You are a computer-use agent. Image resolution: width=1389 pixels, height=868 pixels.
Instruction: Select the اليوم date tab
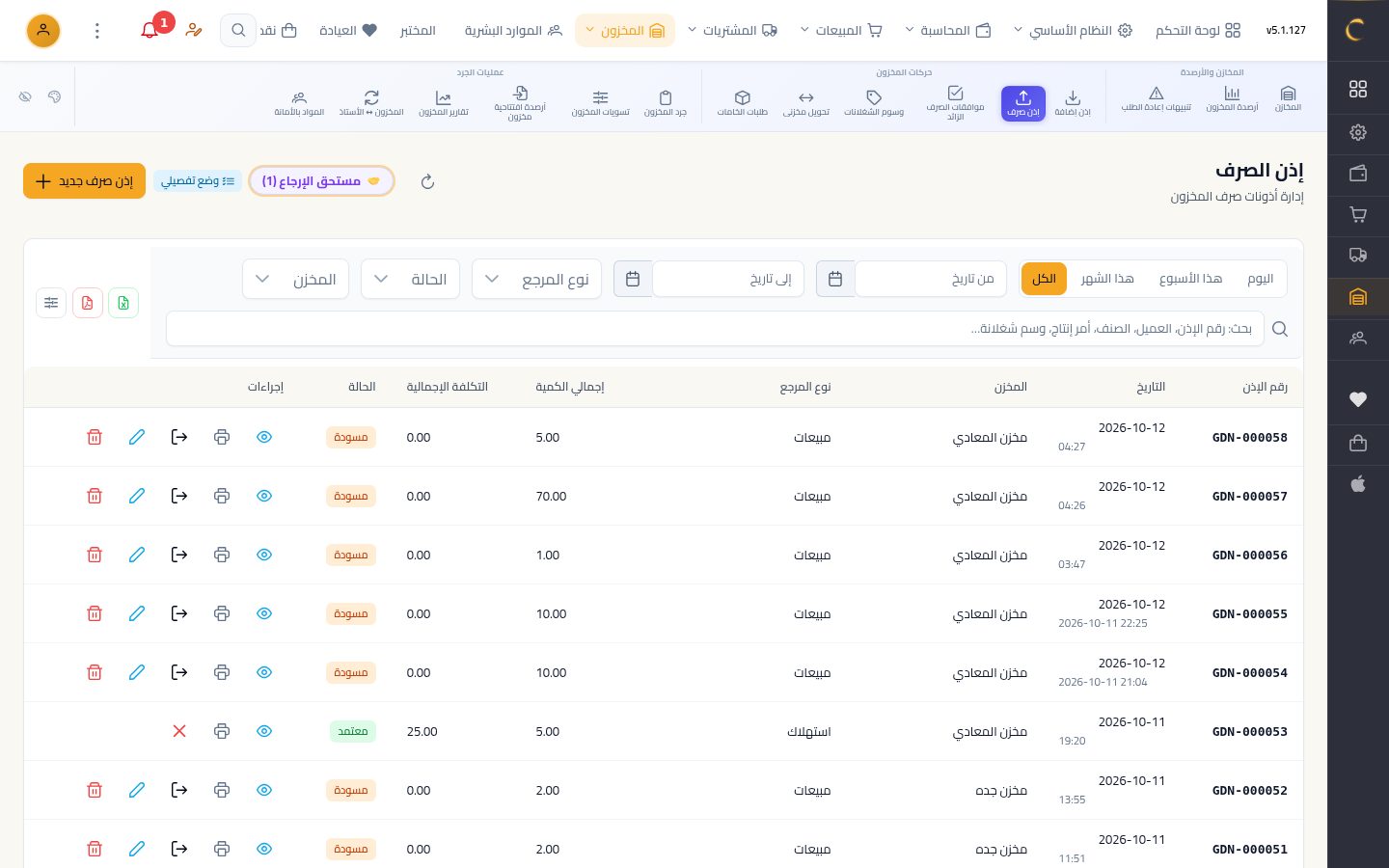click(1260, 279)
